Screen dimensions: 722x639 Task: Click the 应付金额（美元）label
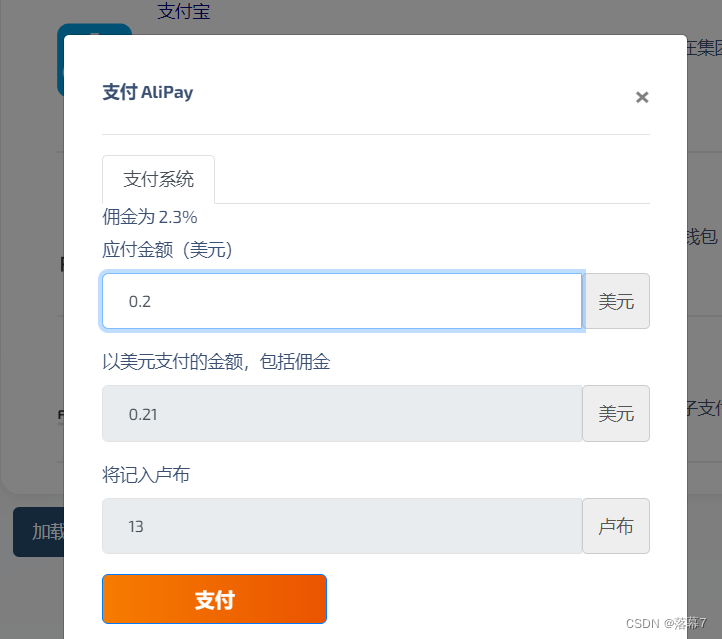(x=167, y=250)
